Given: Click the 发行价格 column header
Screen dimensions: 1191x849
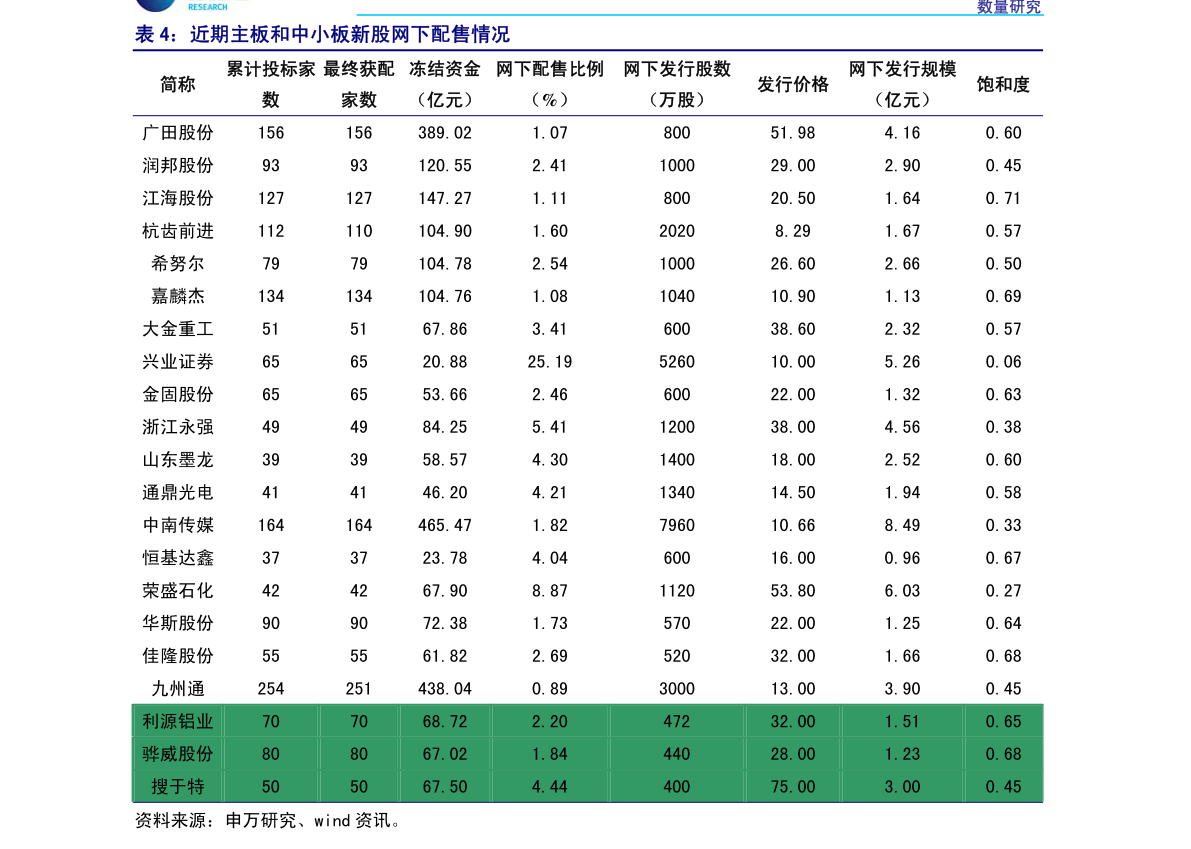Looking at the screenshot, I should click(x=792, y=84).
